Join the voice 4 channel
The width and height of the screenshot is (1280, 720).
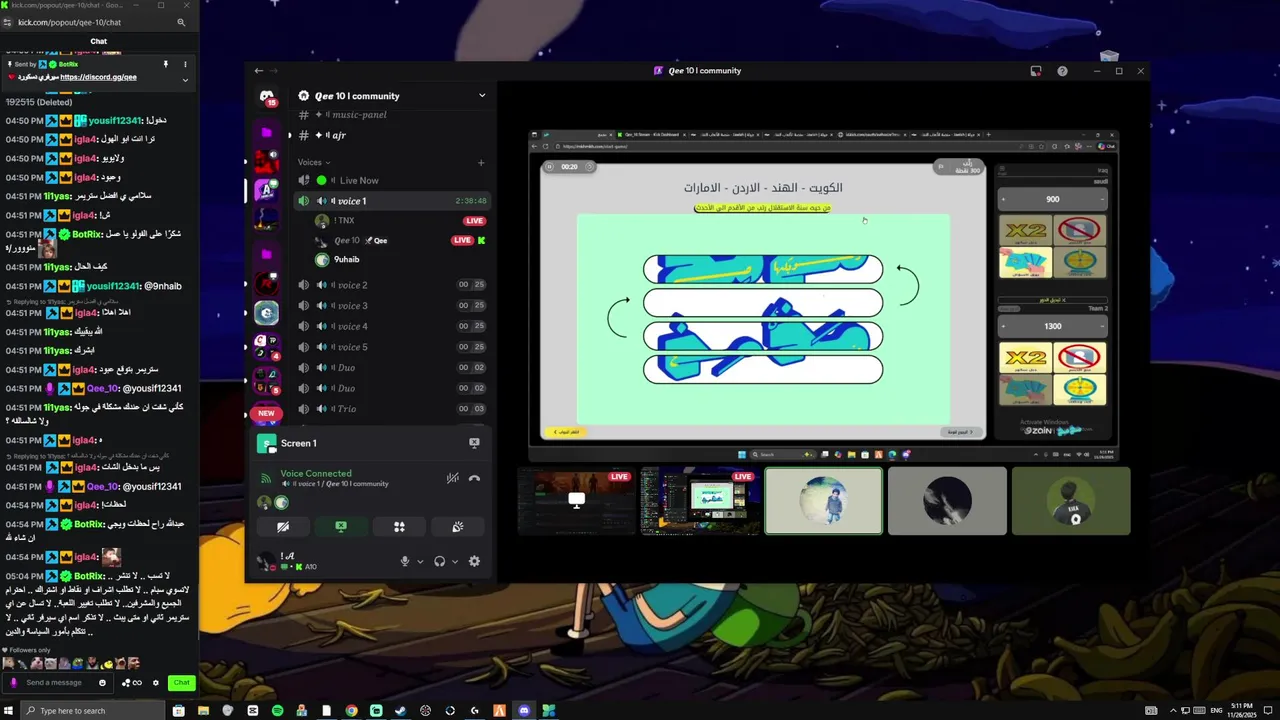[392, 326]
